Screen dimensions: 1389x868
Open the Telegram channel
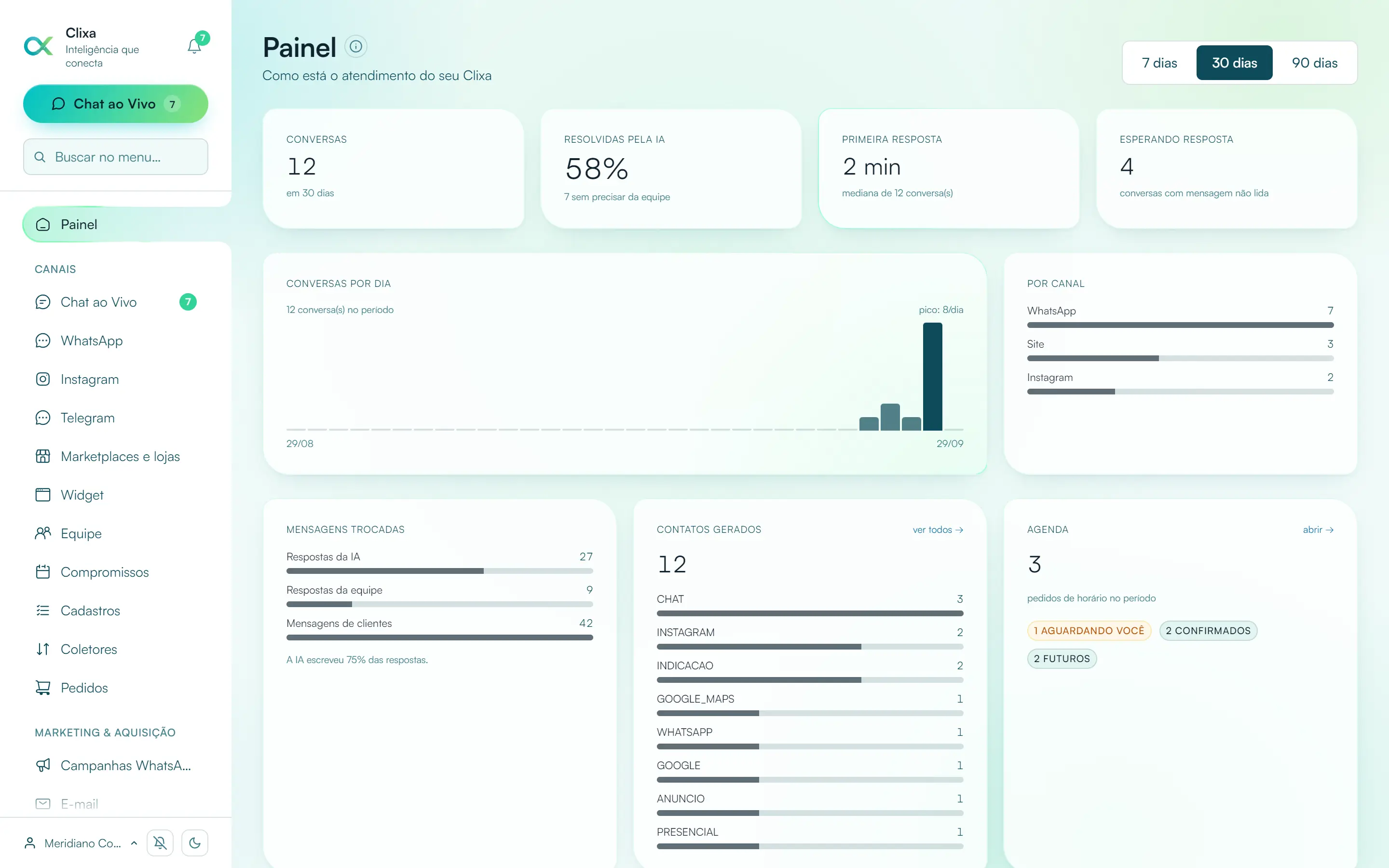pos(115,417)
